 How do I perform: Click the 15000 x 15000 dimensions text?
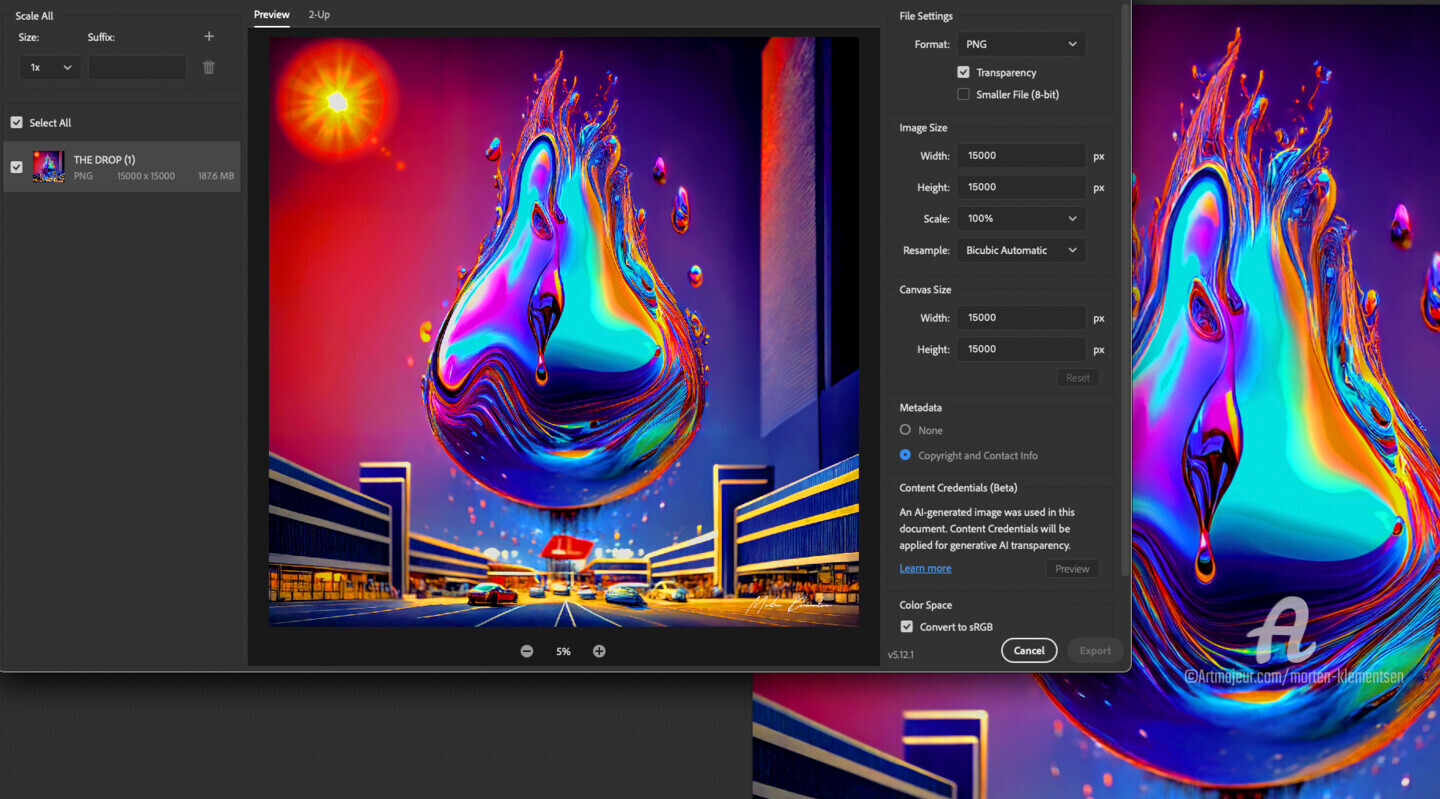[146, 176]
